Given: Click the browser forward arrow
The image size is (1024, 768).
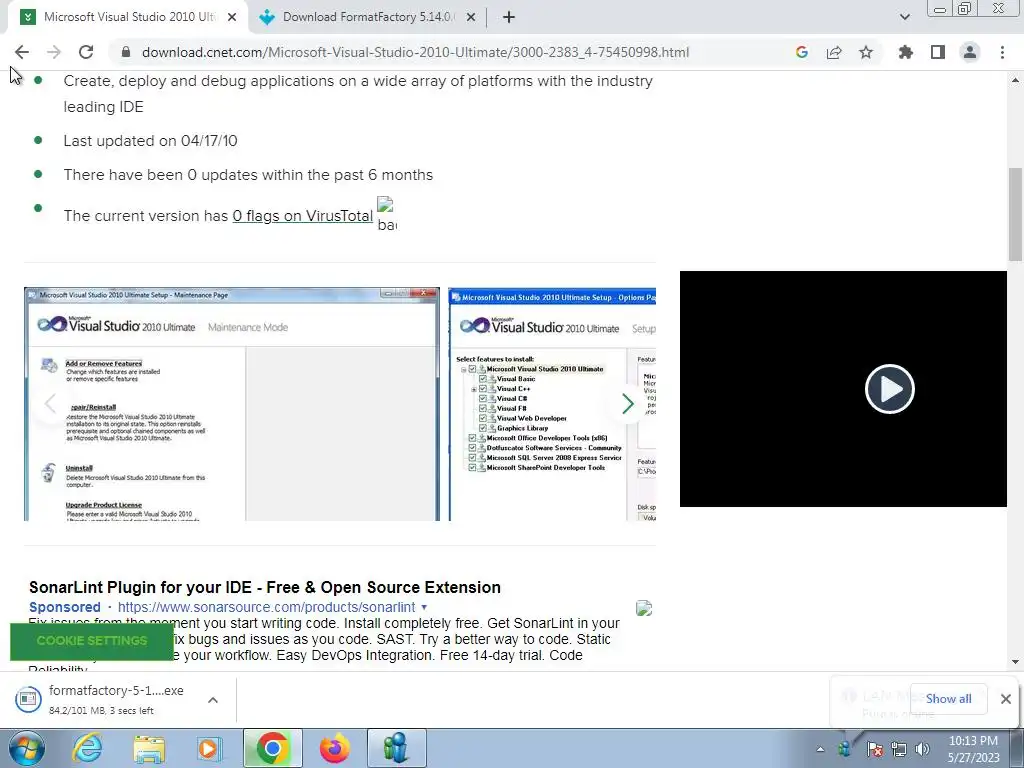Looking at the screenshot, I should pos(54,52).
